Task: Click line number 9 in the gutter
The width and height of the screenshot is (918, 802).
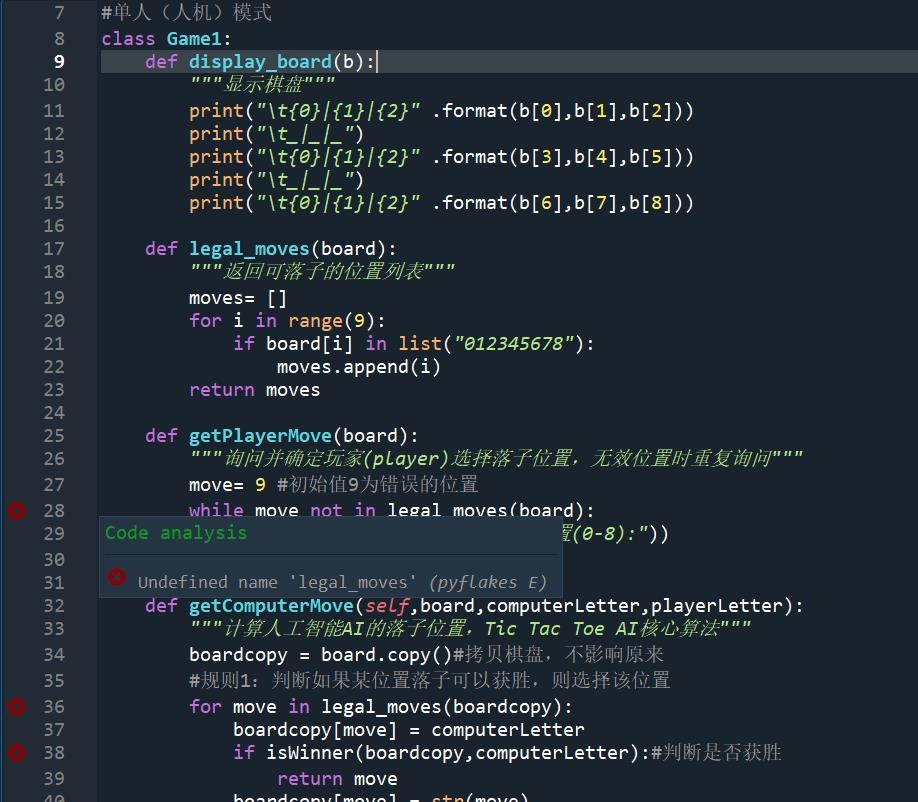Action: click(x=59, y=62)
